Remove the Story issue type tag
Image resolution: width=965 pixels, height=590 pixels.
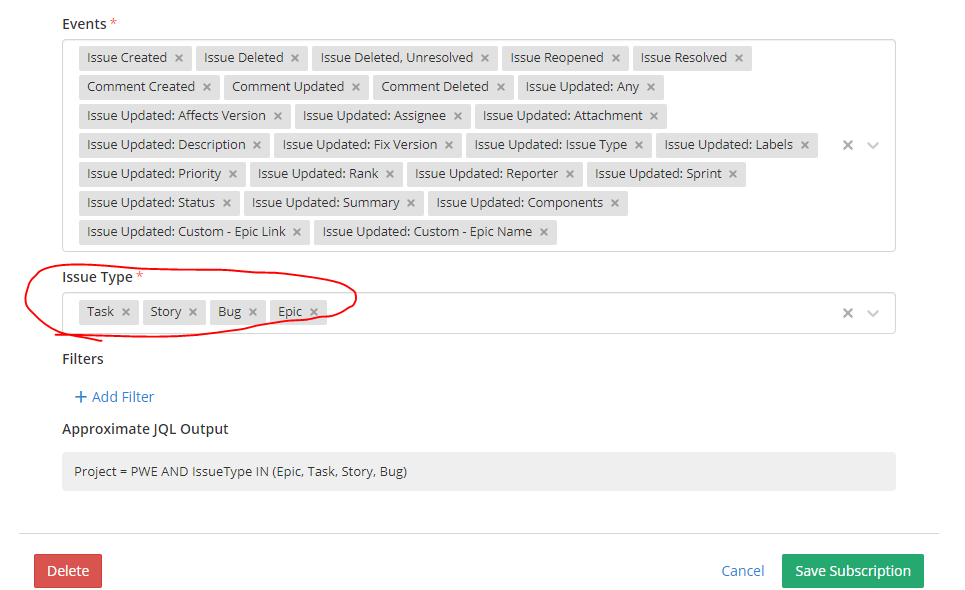coord(192,311)
